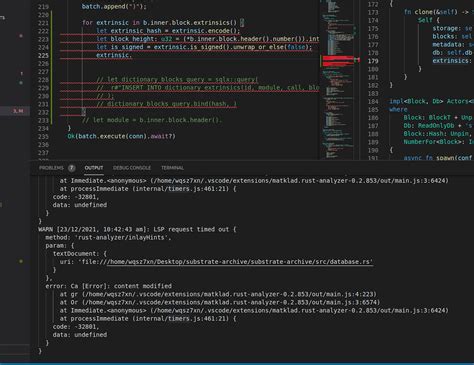Click the 'batch.append' statement on line 219
Screen dimensions: 474x365
point(114,7)
